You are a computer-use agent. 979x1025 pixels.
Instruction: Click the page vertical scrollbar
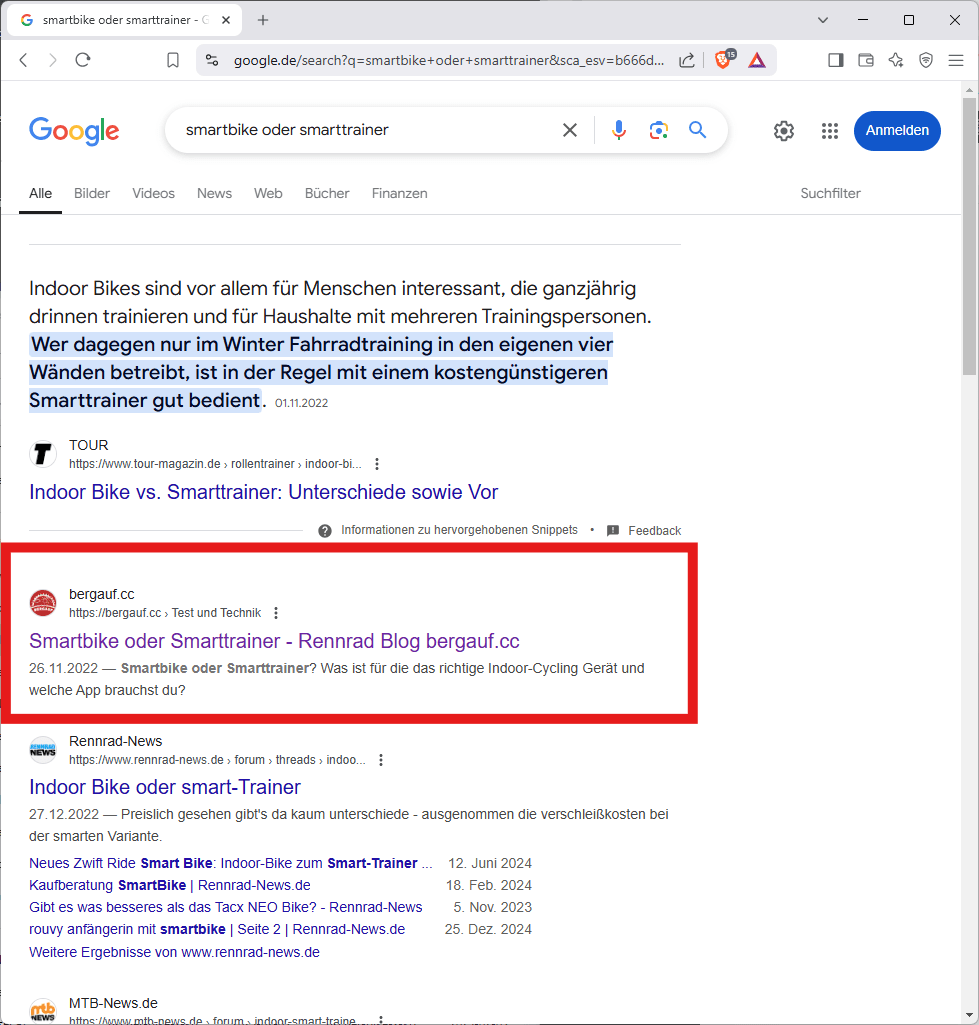(x=969, y=240)
